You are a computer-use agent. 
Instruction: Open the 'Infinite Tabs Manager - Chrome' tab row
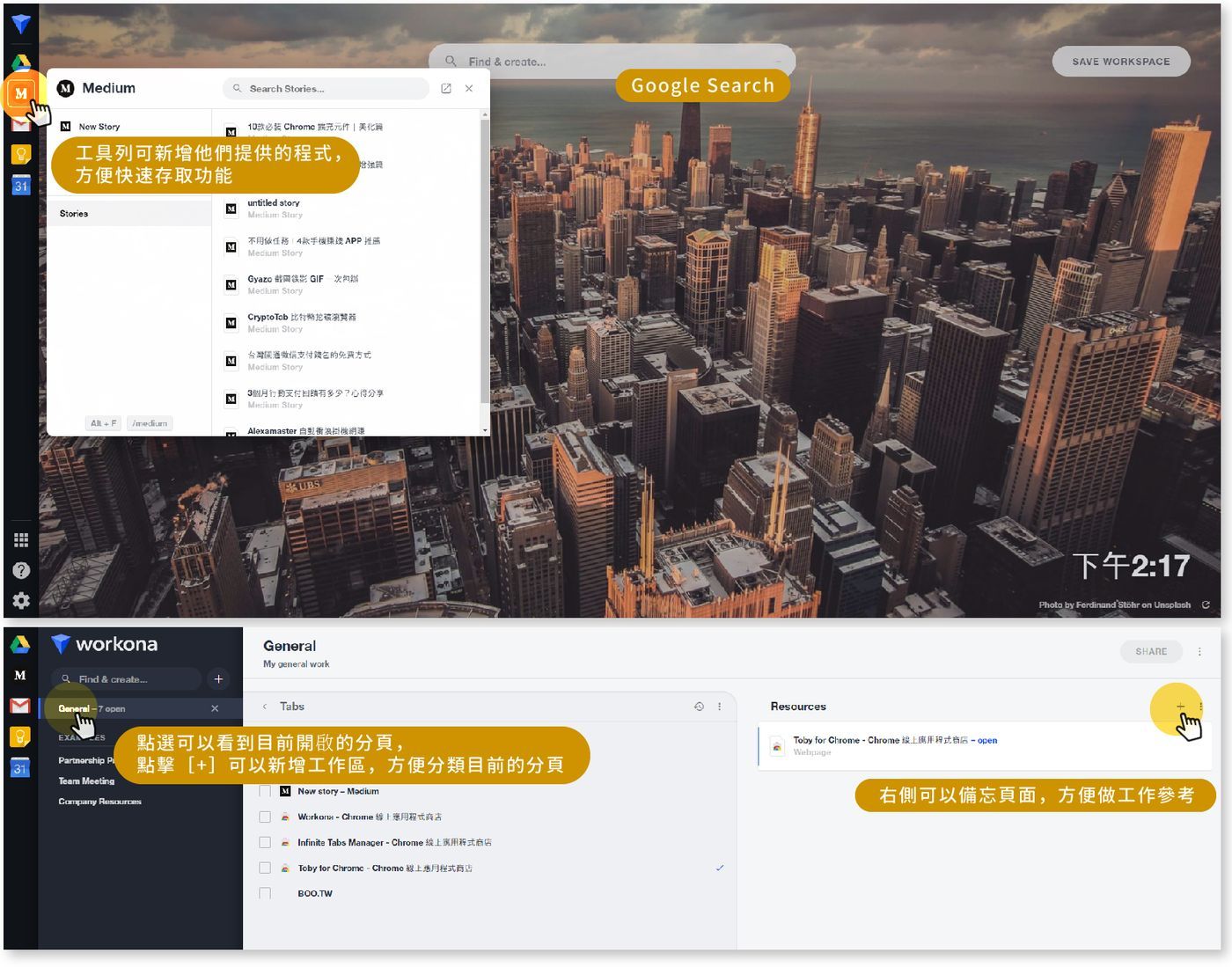click(x=493, y=842)
